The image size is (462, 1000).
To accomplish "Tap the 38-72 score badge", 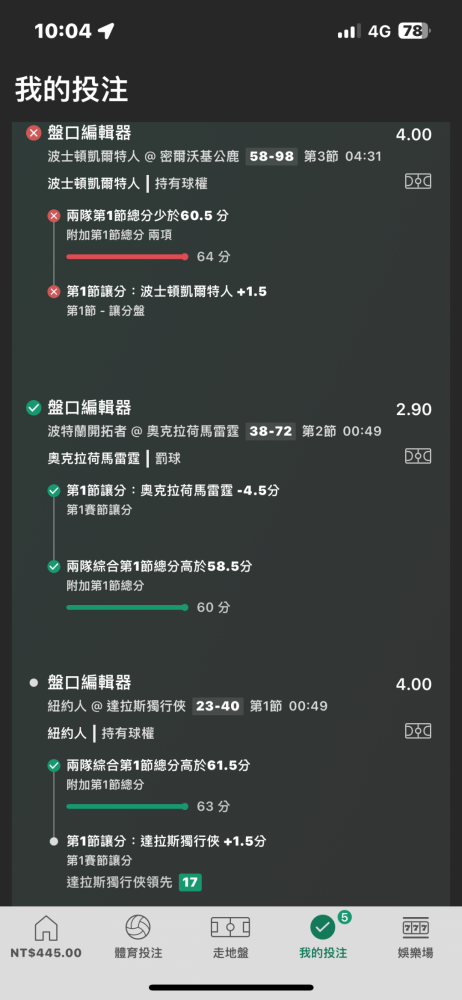I will [271, 431].
